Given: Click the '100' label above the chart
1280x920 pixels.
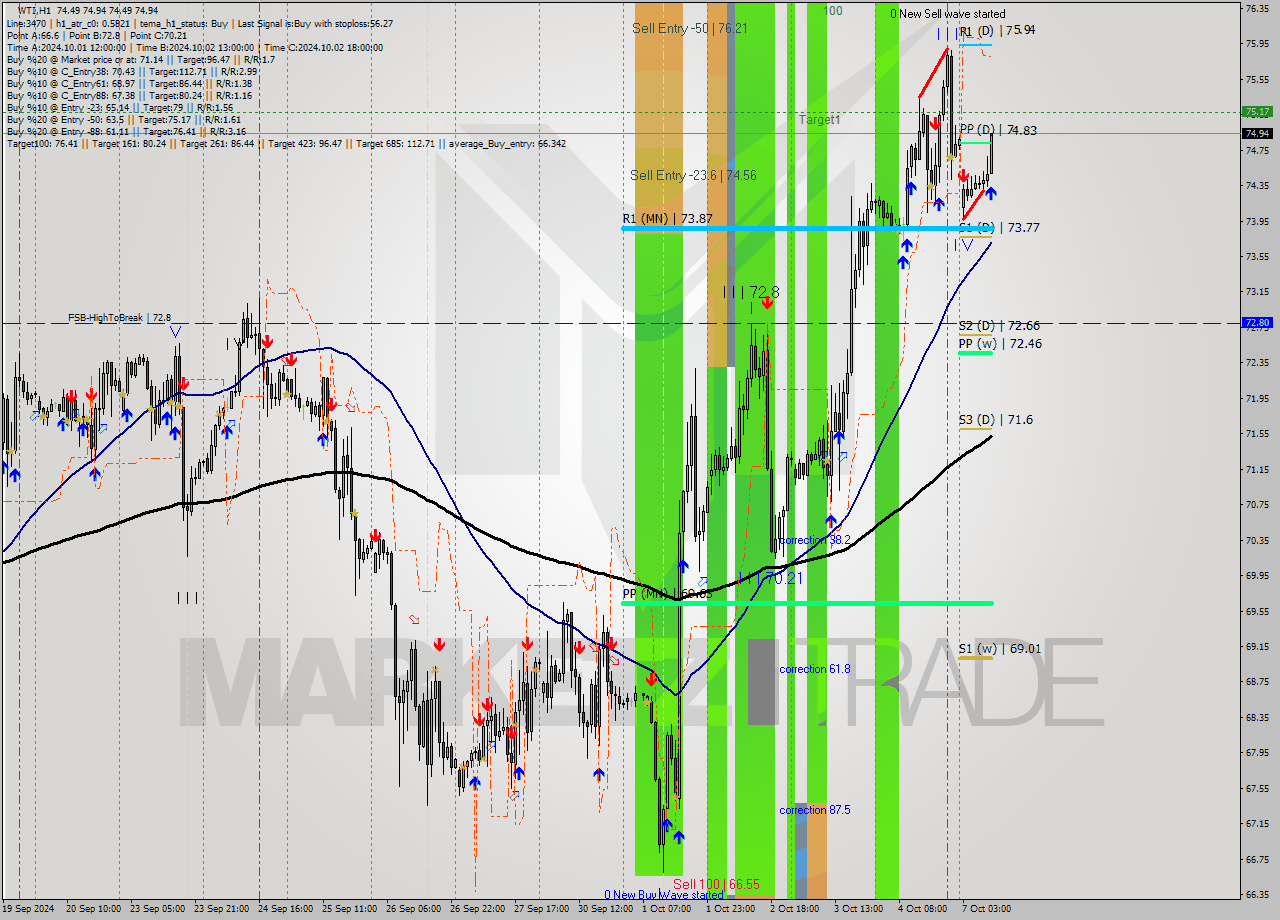Looking at the screenshot, I should (x=833, y=11).
